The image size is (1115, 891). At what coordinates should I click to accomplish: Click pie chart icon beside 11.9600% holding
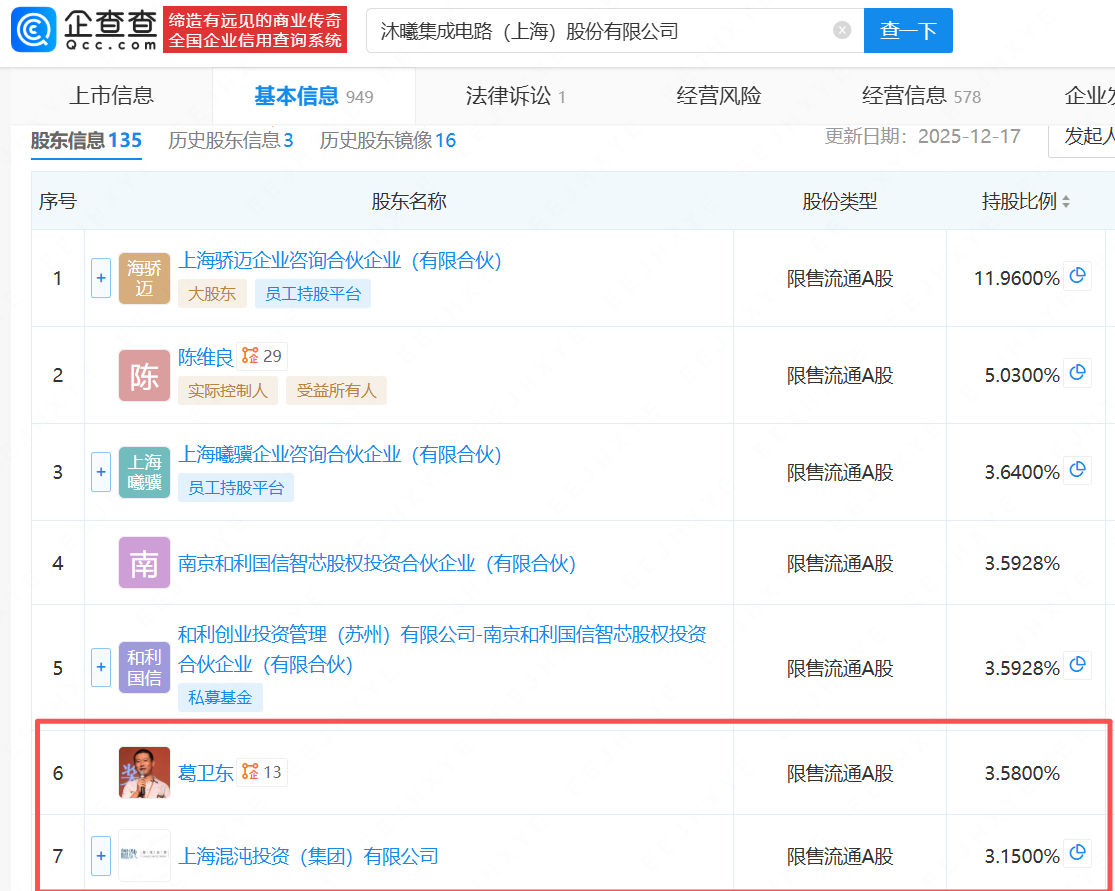tap(1077, 276)
